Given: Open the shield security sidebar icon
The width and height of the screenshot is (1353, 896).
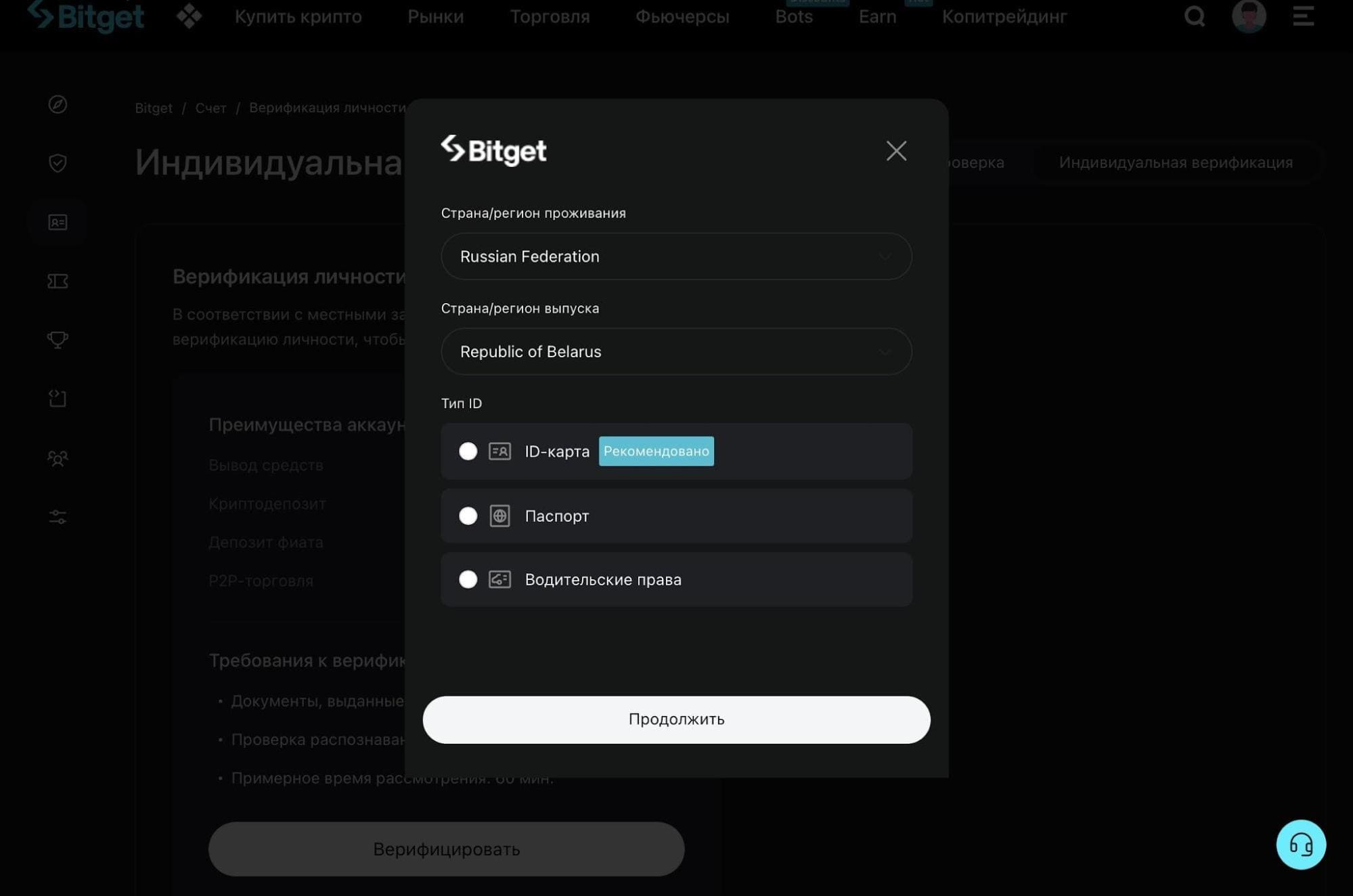Looking at the screenshot, I should click(x=58, y=163).
